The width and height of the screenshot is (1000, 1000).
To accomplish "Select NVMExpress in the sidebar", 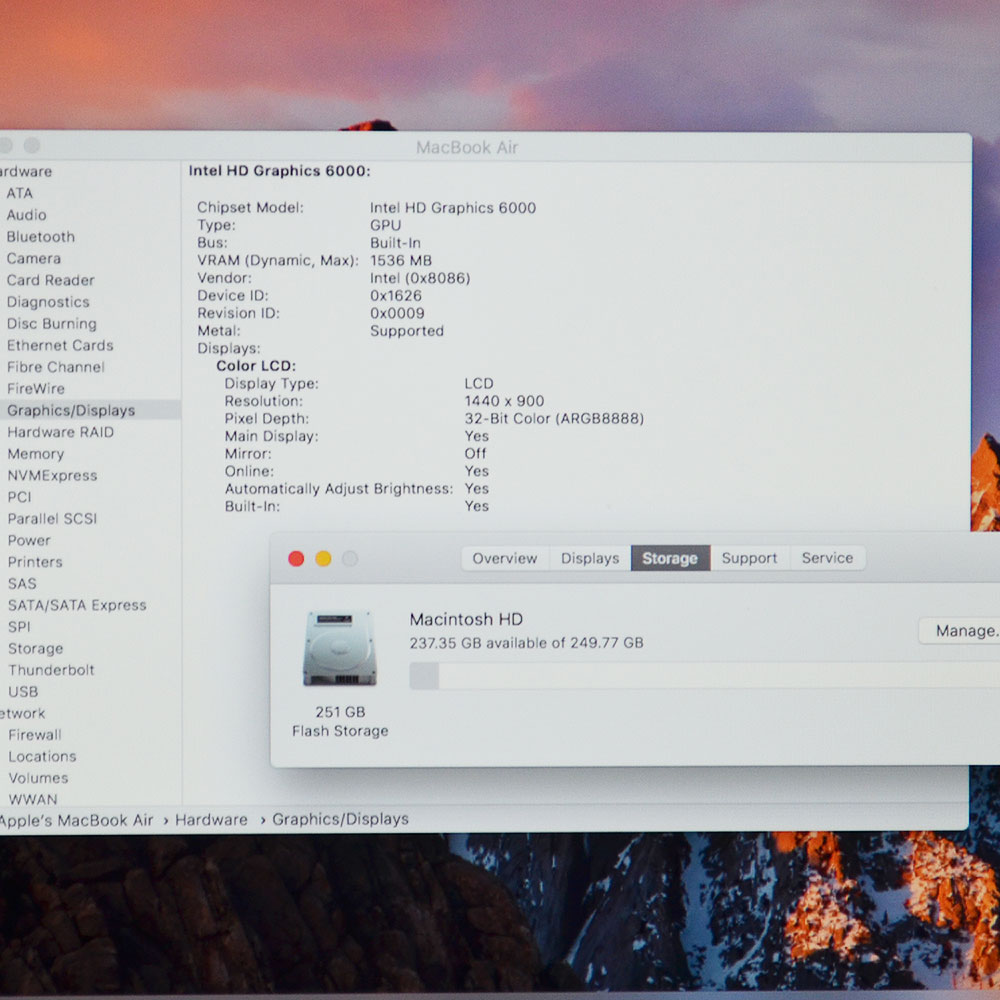I will click(52, 475).
